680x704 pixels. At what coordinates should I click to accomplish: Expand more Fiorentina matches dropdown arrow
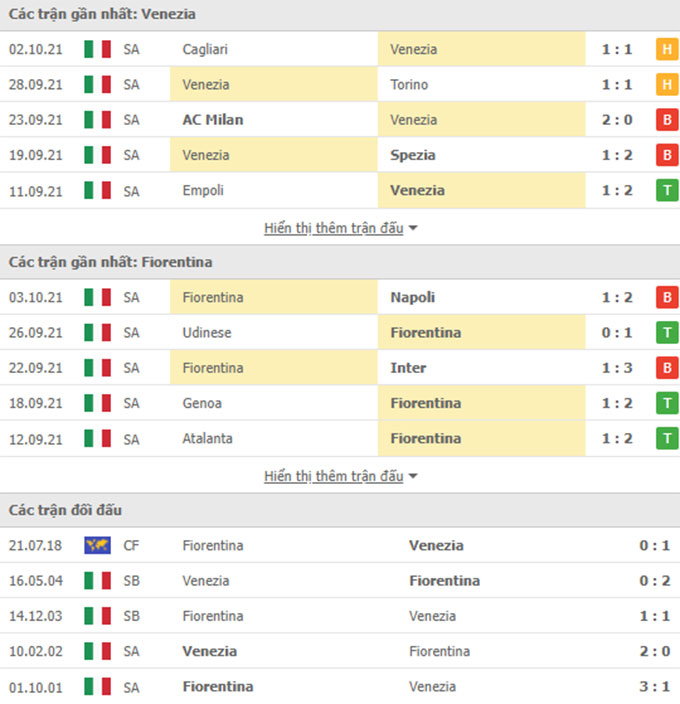click(x=413, y=476)
